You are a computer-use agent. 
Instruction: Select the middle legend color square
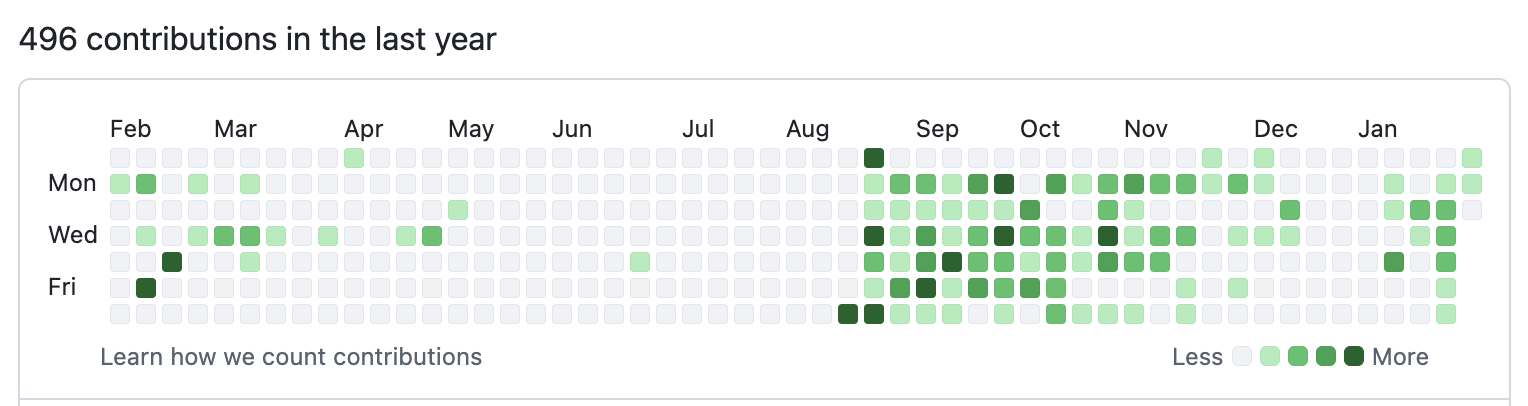(1299, 356)
